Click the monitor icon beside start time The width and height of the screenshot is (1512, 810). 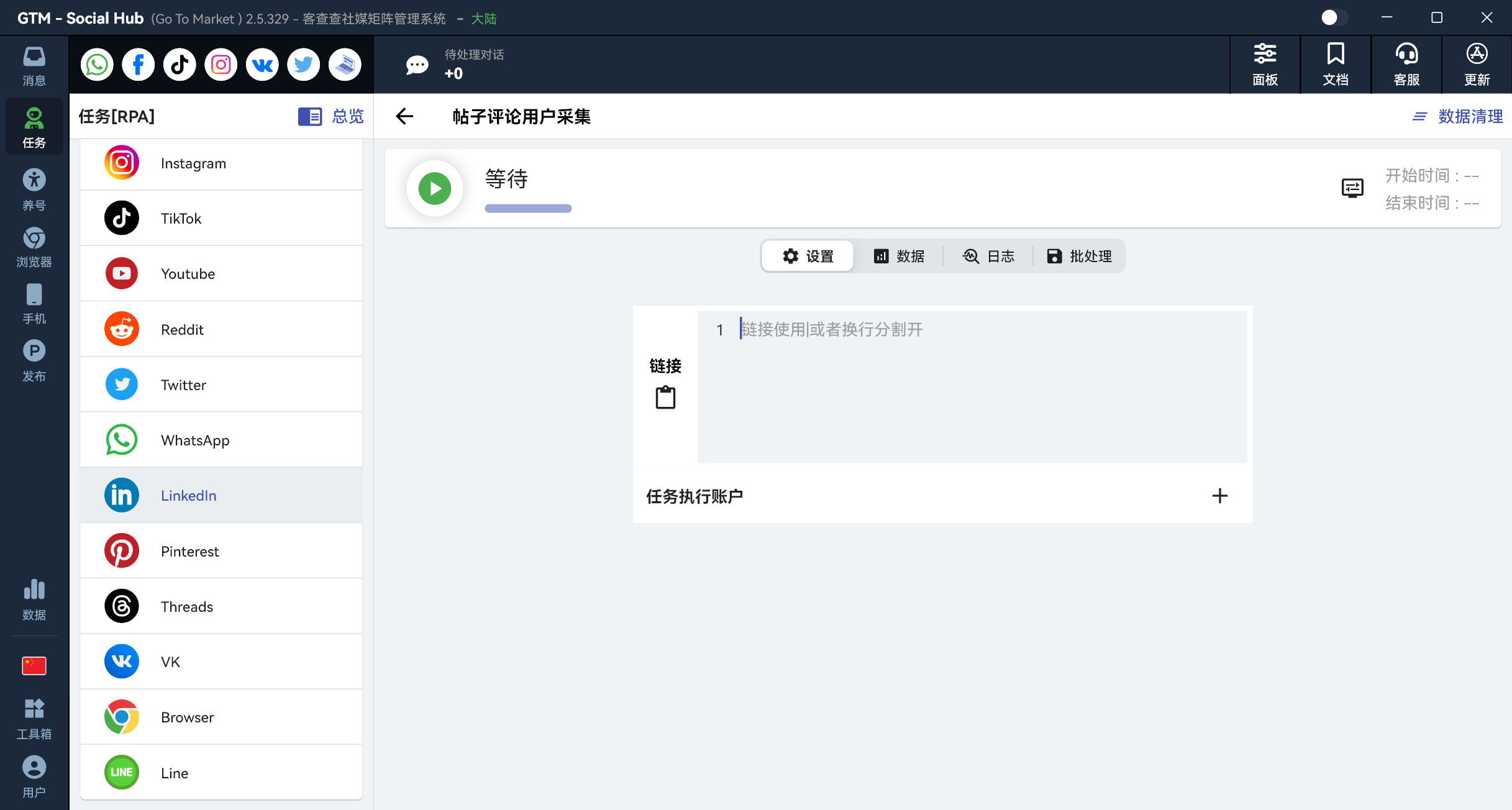(x=1352, y=188)
